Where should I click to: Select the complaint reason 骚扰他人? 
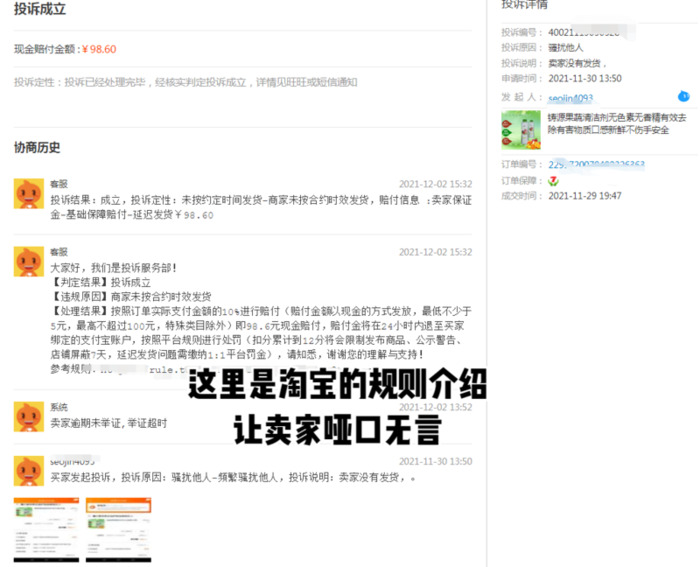click(566, 48)
